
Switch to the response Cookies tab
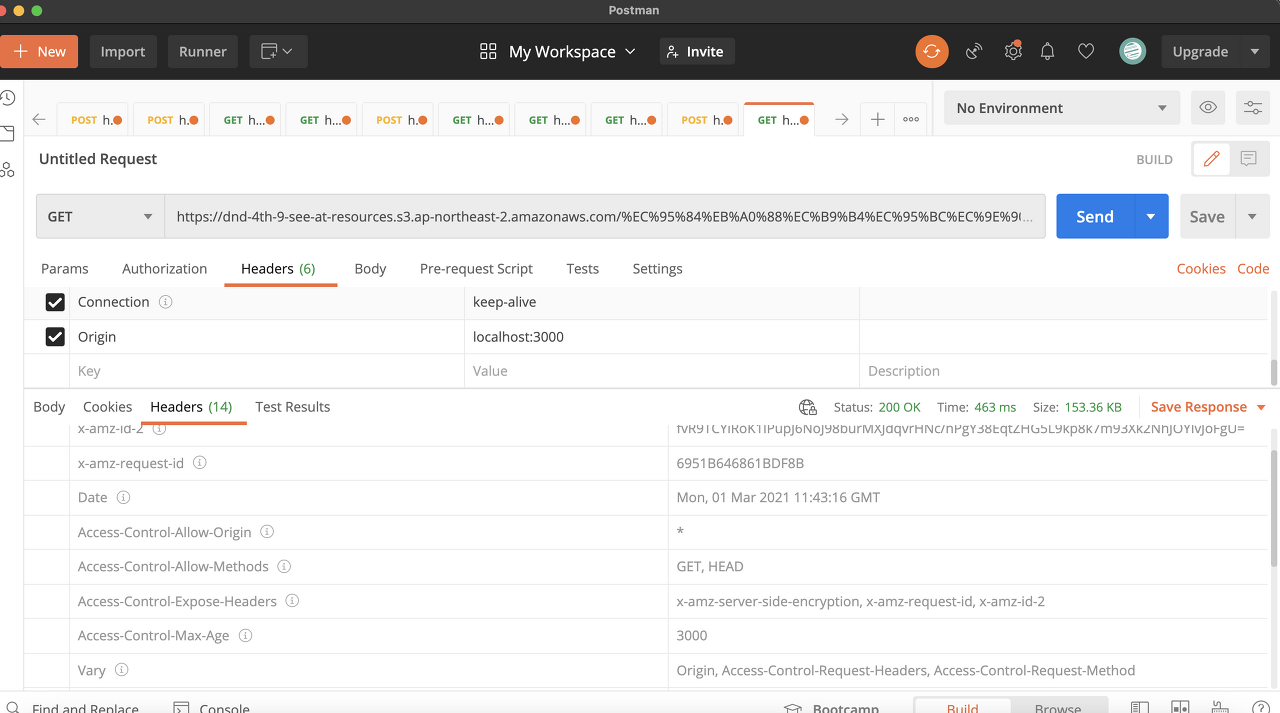click(x=107, y=407)
